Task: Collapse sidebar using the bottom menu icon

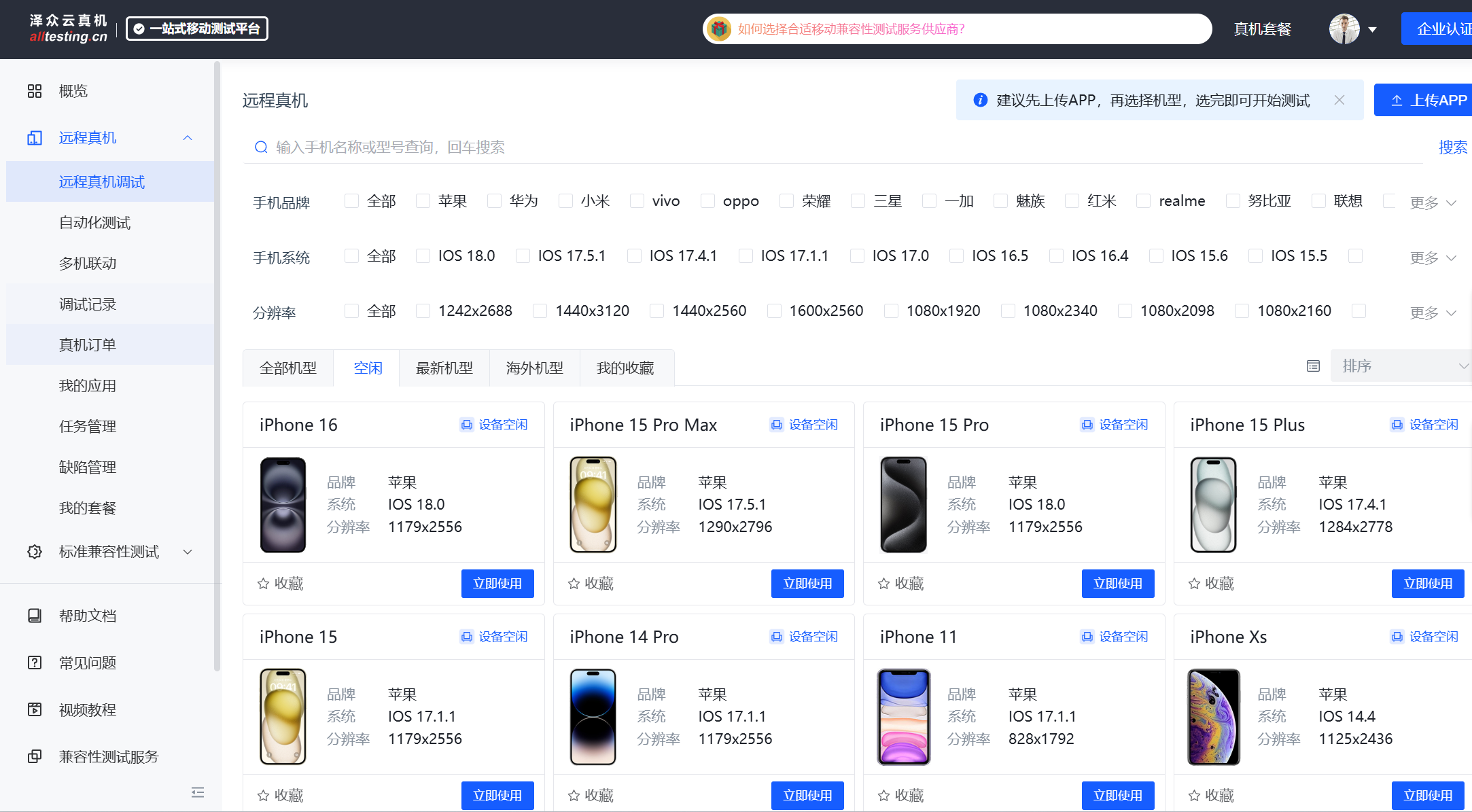Action: point(198,792)
